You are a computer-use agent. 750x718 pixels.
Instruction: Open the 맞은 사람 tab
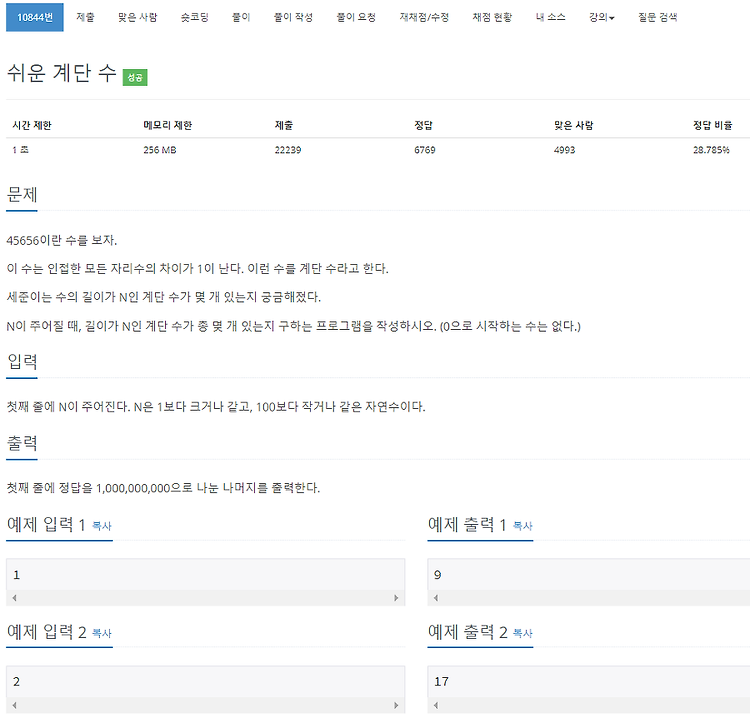(138, 17)
